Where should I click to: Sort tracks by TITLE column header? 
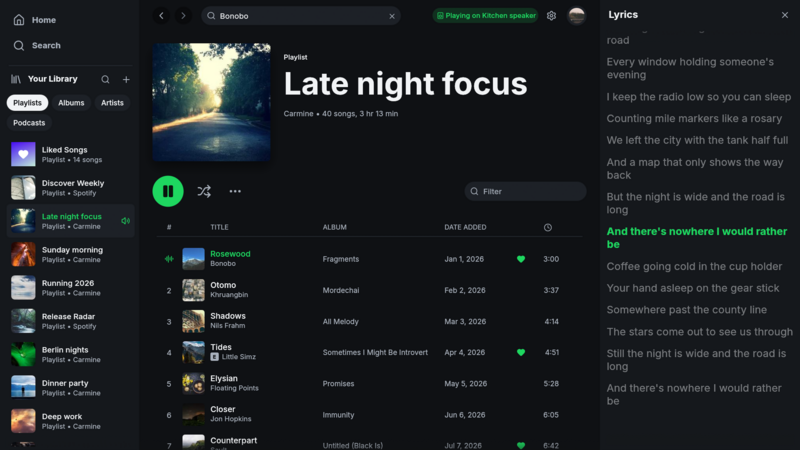[219, 228]
